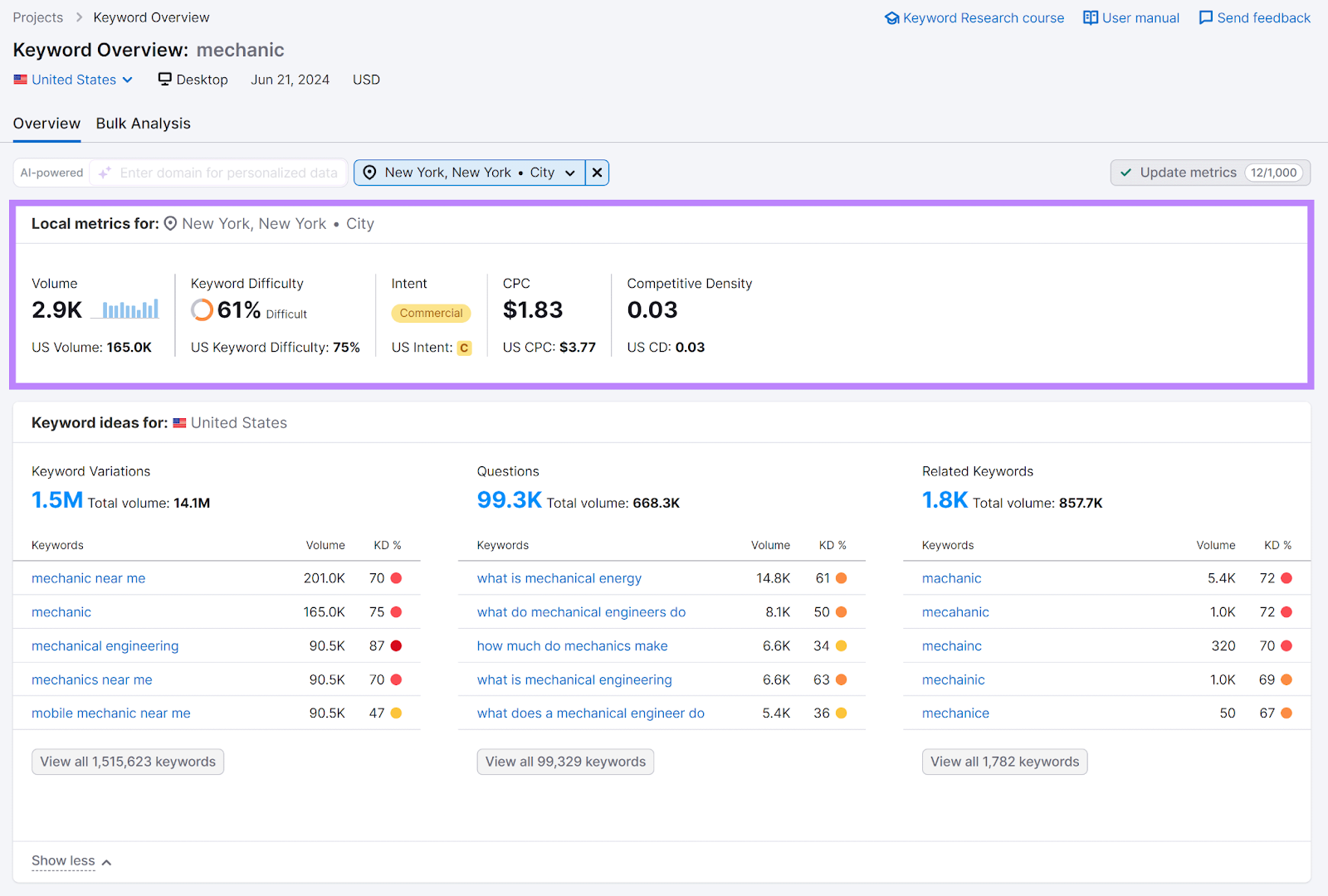Click the AI-powered sparkle icon
Image resolution: width=1328 pixels, height=896 pixels.
coord(104,173)
